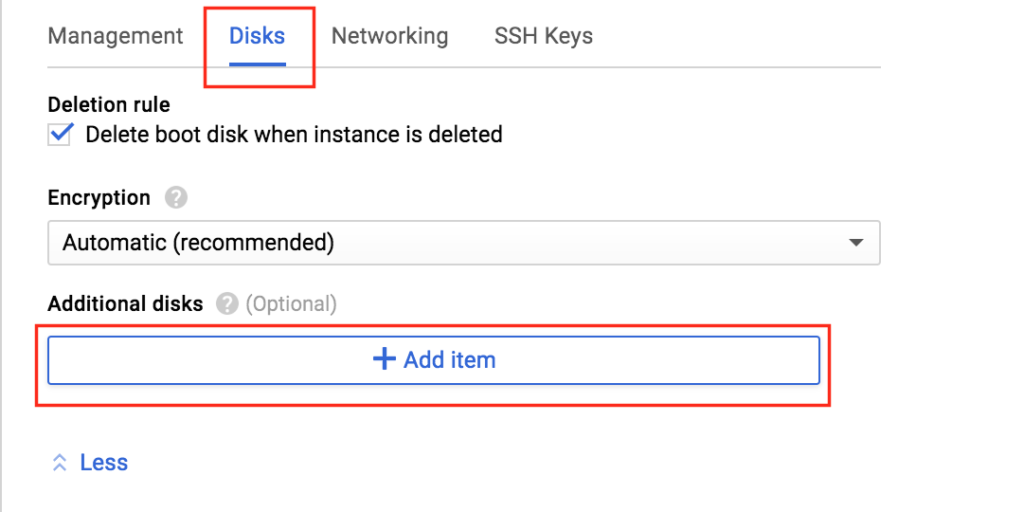Image resolution: width=1024 pixels, height=512 pixels.
Task: Click the help icon next to Additional disks
Action: pyautogui.click(x=227, y=304)
